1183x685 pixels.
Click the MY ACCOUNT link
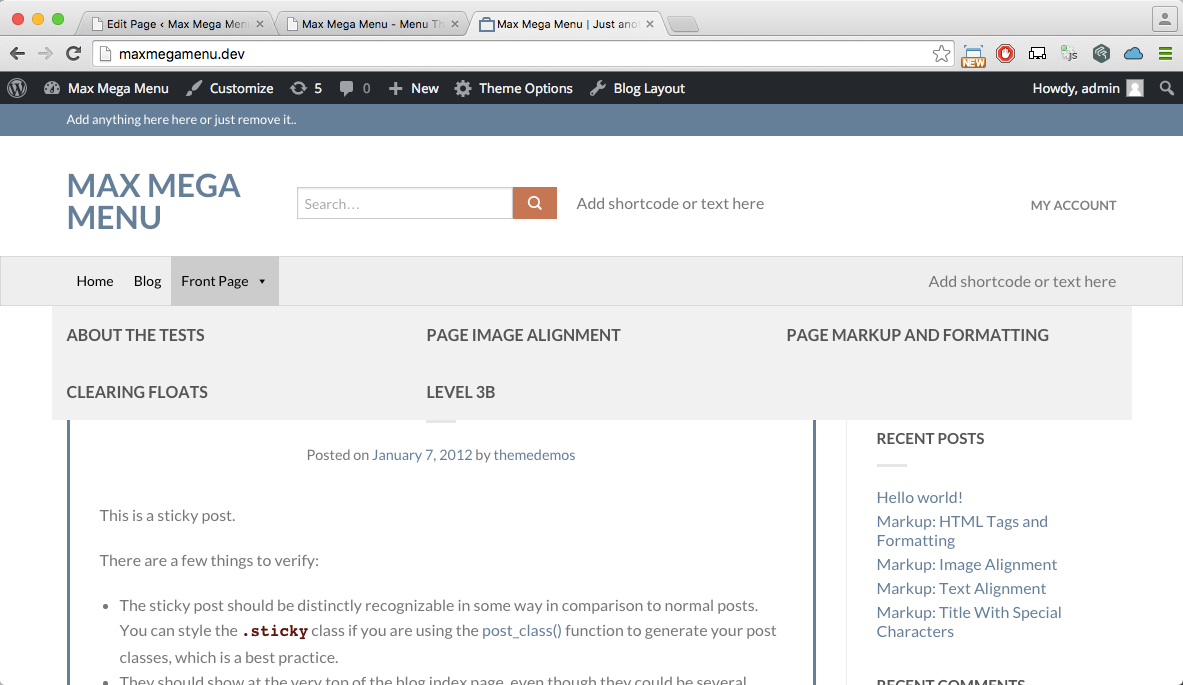pyautogui.click(x=1073, y=205)
